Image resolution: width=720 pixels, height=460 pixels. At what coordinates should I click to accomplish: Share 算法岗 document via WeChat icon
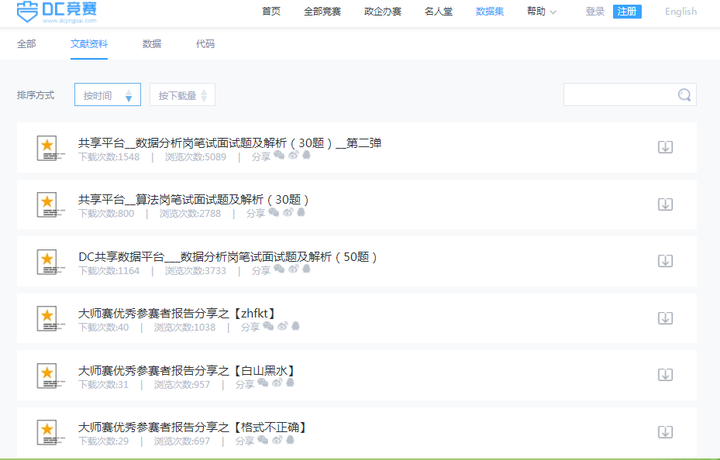click(x=274, y=212)
